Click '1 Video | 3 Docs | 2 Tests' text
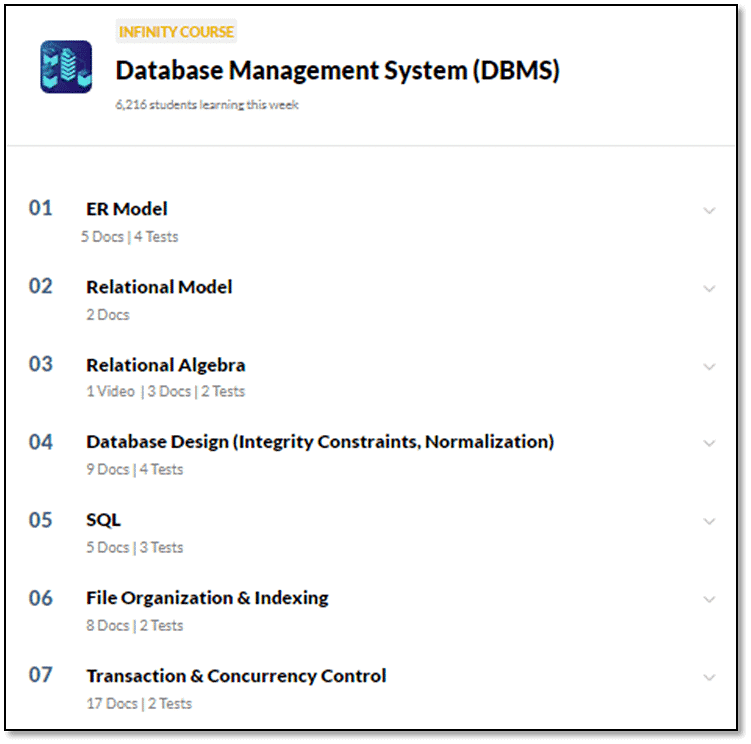 coord(166,391)
